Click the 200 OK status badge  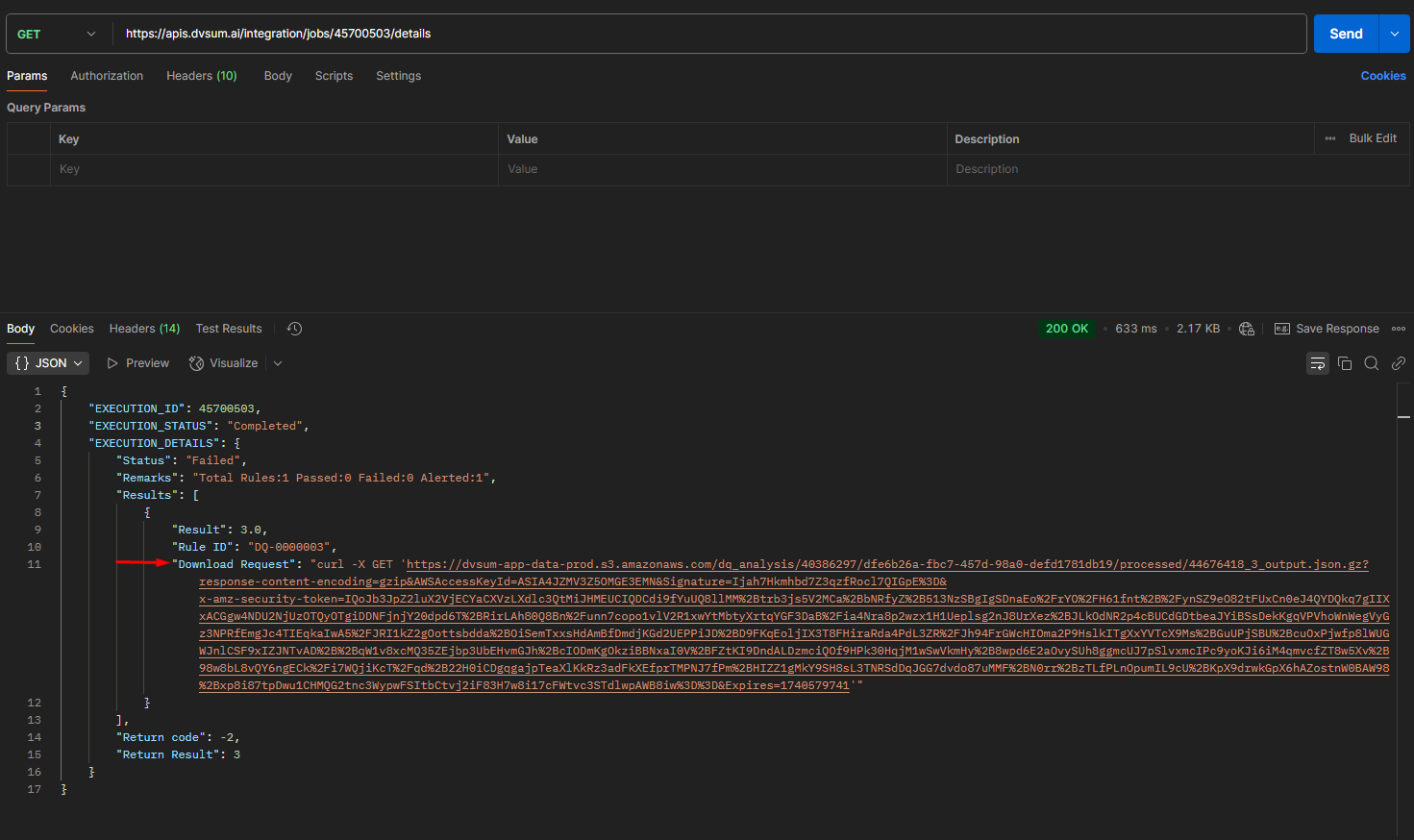[1067, 329]
